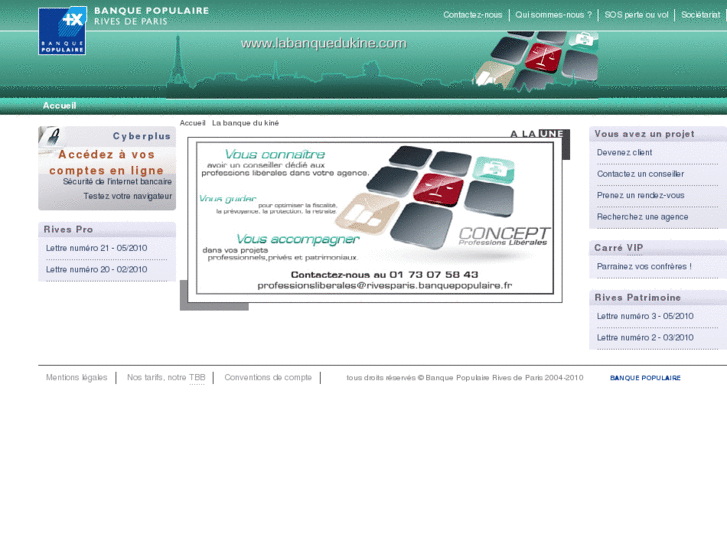
Task: Click Prenez un rendez-vous link
Action: 640,195
